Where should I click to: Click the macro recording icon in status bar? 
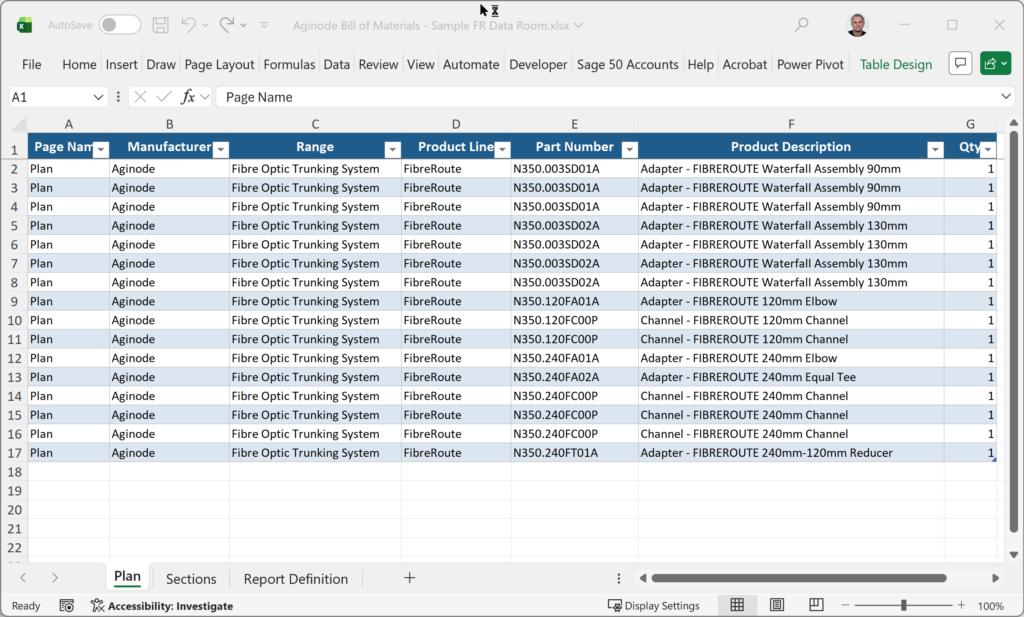tap(66, 606)
